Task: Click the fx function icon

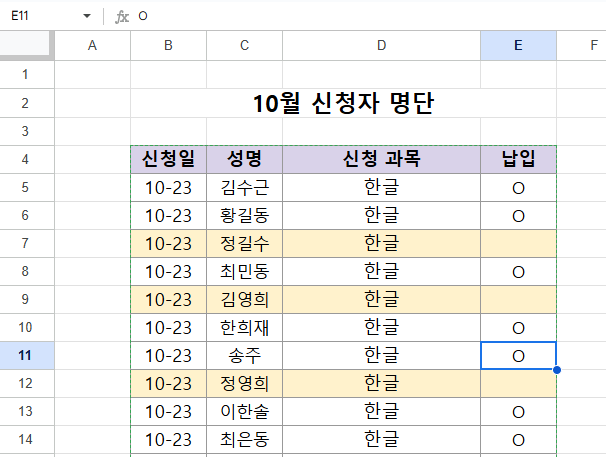Action: point(122,16)
